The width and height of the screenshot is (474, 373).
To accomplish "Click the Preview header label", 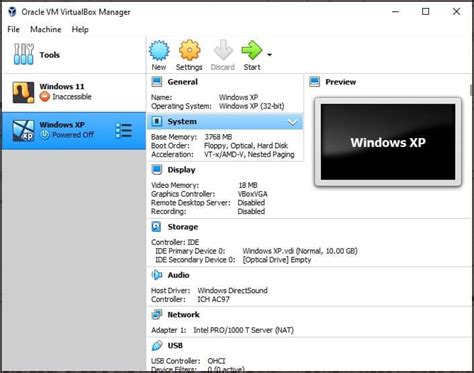I will [340, 82].
